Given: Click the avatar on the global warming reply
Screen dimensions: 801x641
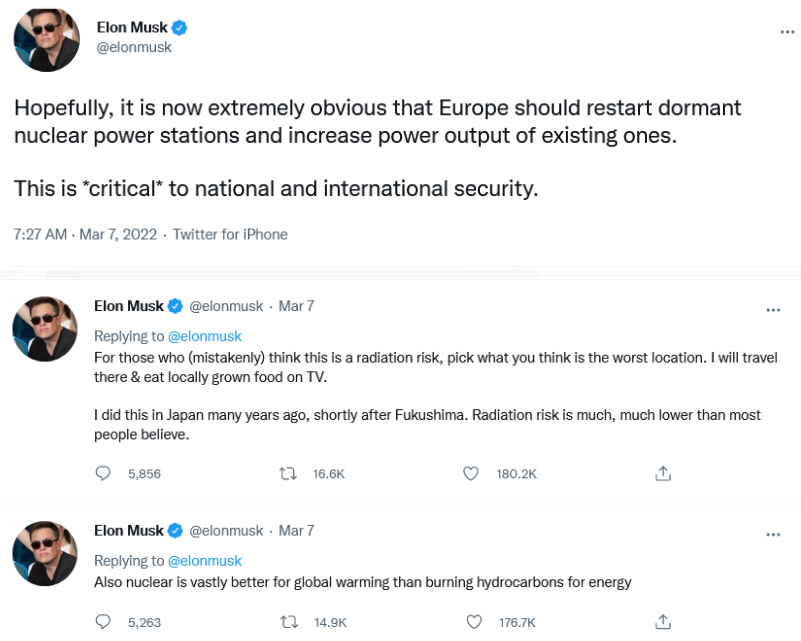Looking at the screenshot, I should 46,554.
